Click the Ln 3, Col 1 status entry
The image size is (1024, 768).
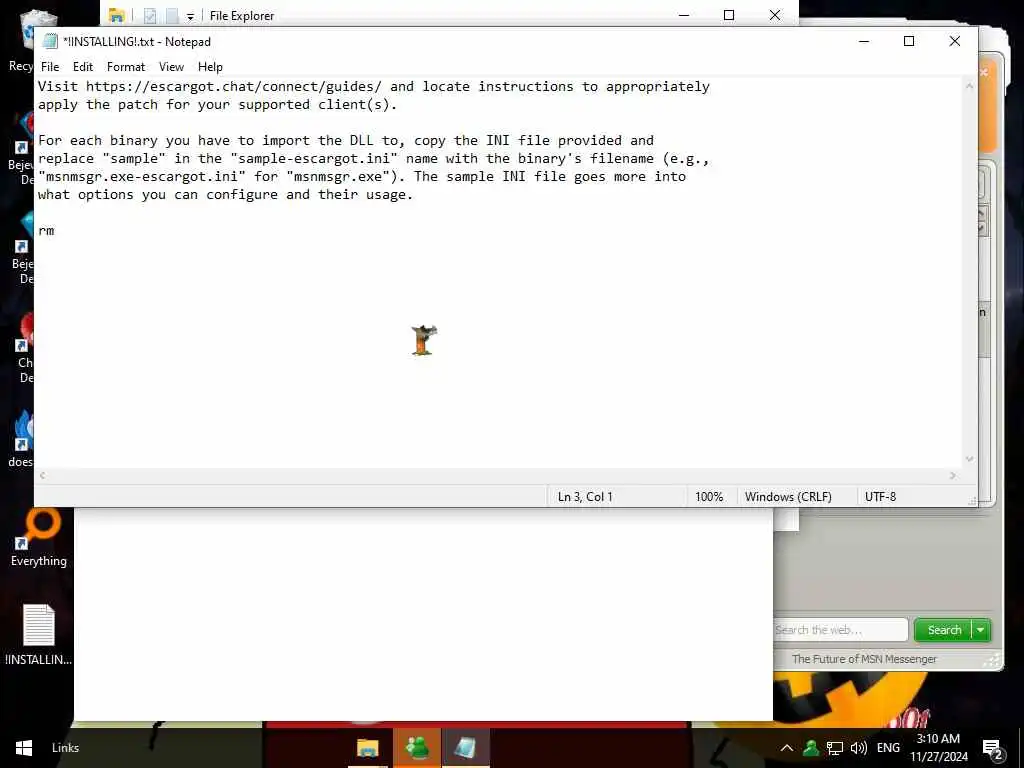pos(585,497)
